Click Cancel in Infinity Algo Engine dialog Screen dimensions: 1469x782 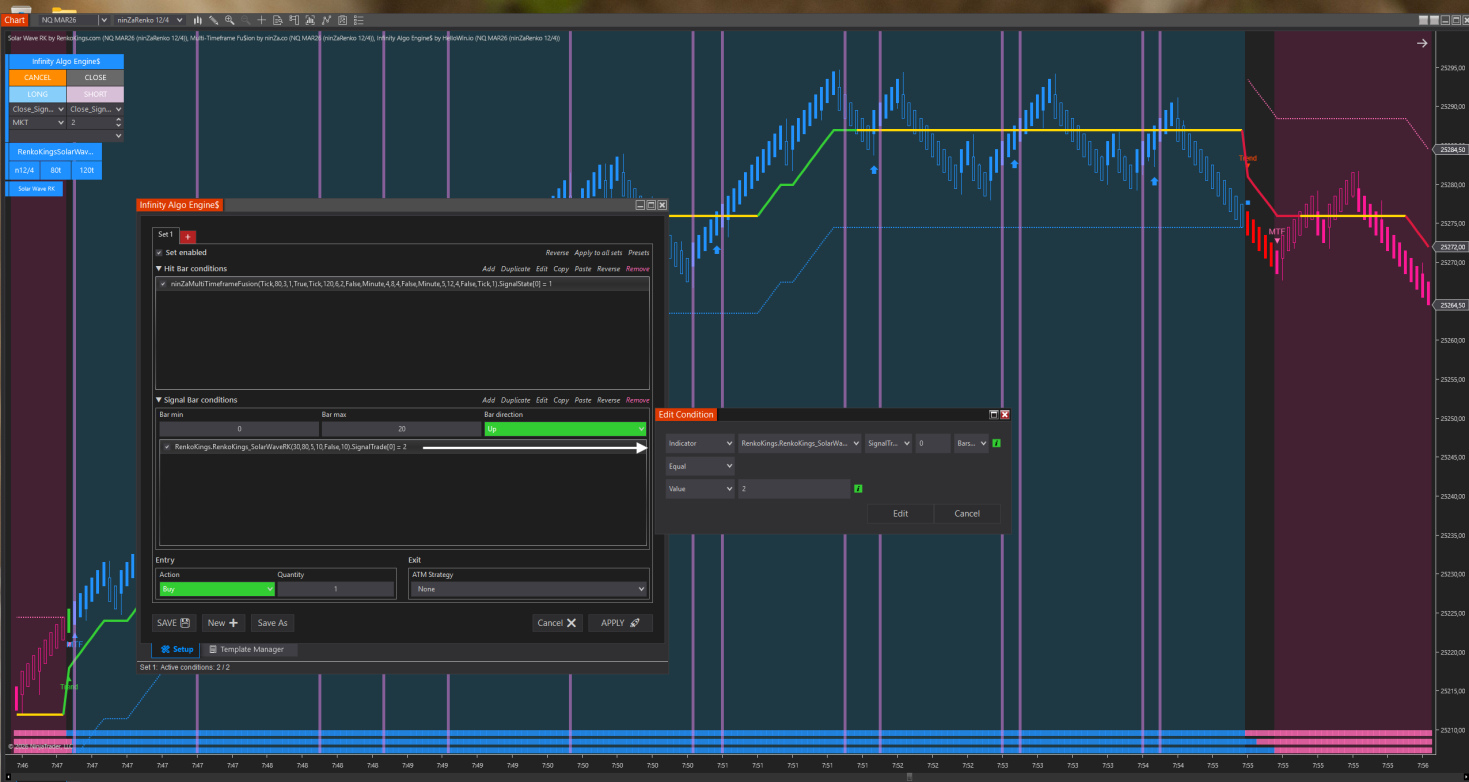point(557,623)
